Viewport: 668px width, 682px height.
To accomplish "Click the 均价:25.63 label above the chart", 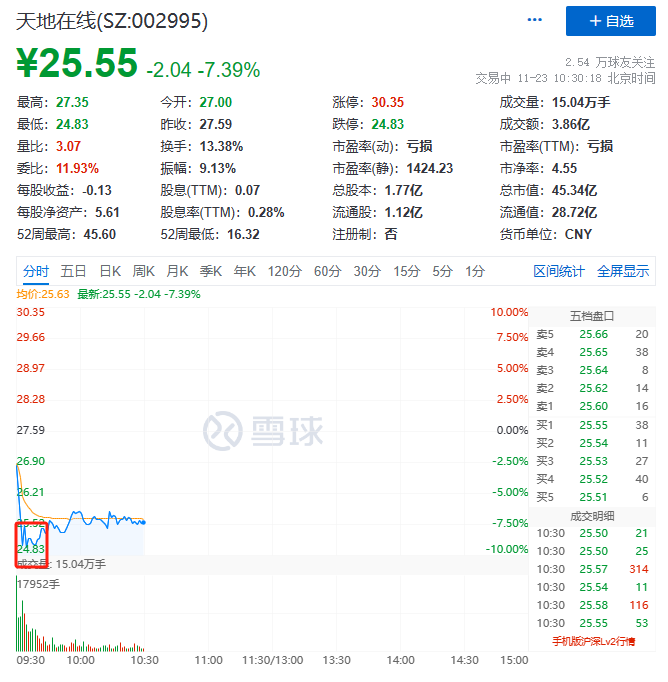I will [43, 294].
